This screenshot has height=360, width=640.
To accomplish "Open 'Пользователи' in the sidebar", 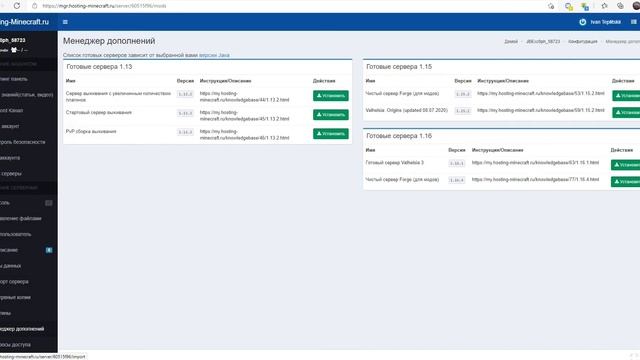I will click(29, 235).
